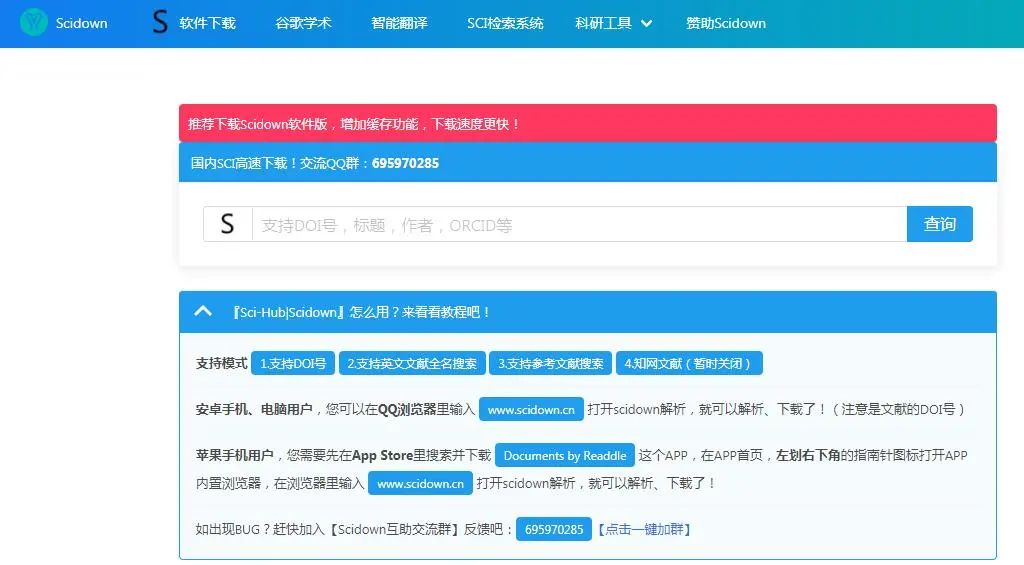Click the Scidown round logo icon
The width and height of the screenshot is (1024, 565).
[x=33, y=23]
